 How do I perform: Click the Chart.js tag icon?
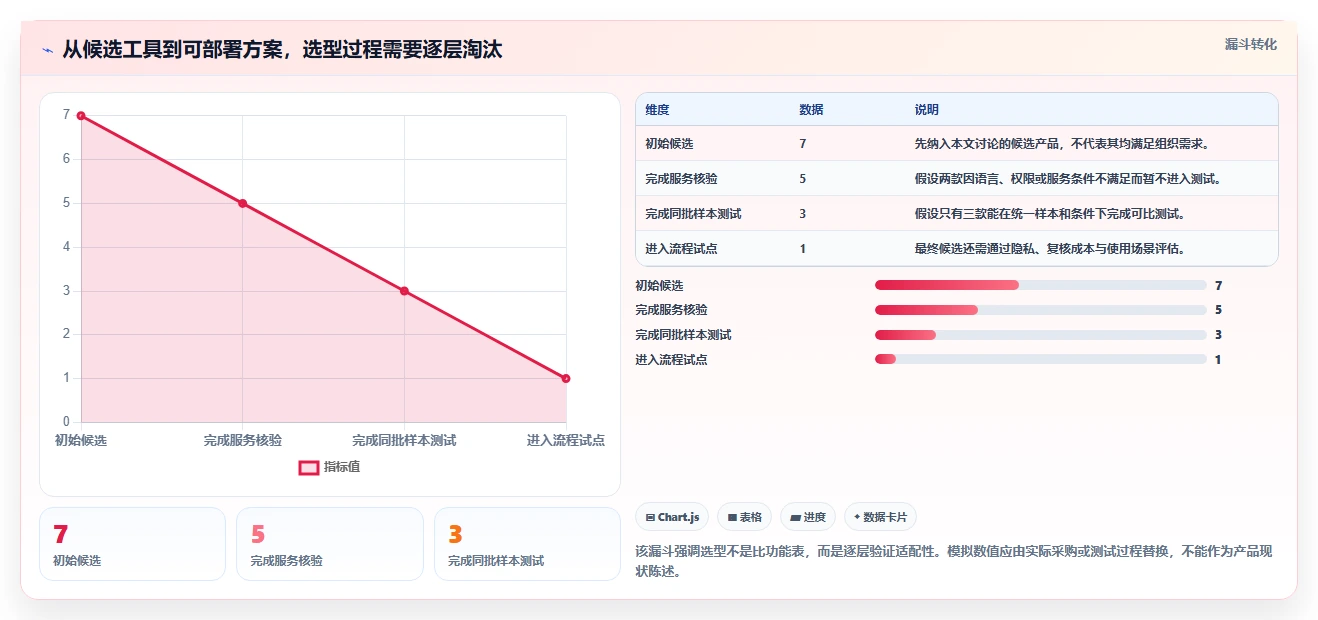point(650,518)
